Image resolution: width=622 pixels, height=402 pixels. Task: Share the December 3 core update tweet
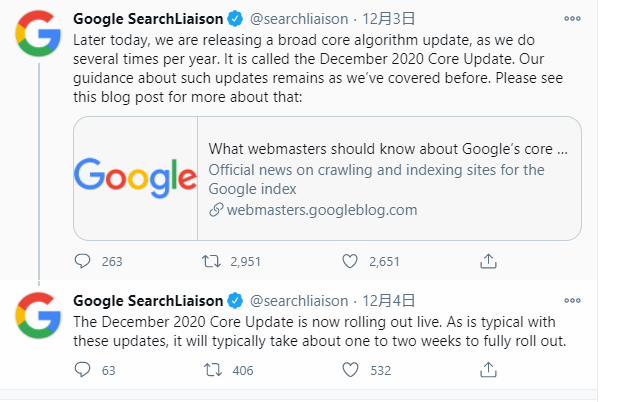(489, 261)
